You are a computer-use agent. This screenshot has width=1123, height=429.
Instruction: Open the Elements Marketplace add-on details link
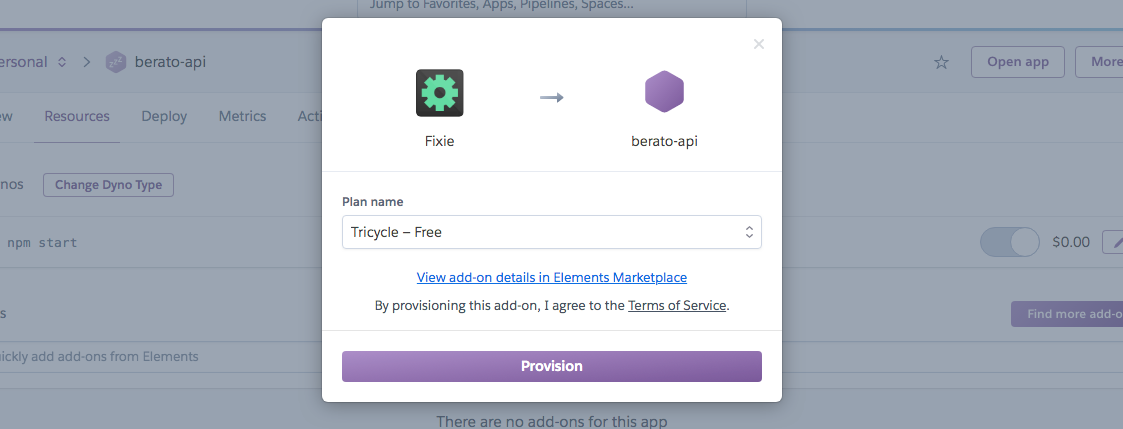click(552, 277)
